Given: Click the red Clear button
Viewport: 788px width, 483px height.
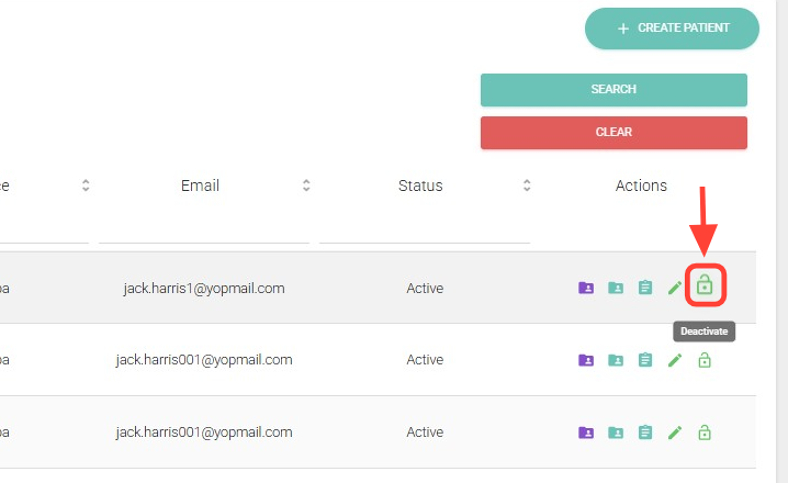Looking at the screenshot, I should tap(613, 132).
